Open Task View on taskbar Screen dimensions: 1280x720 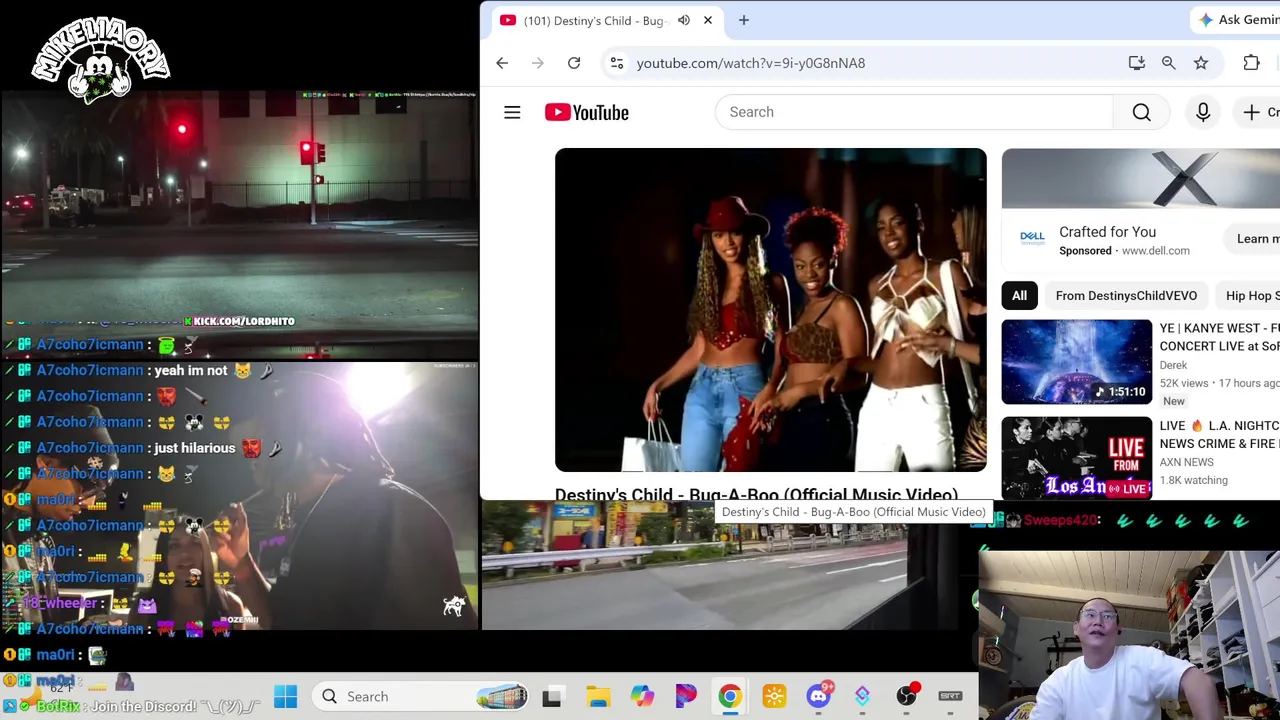(552, 696)
